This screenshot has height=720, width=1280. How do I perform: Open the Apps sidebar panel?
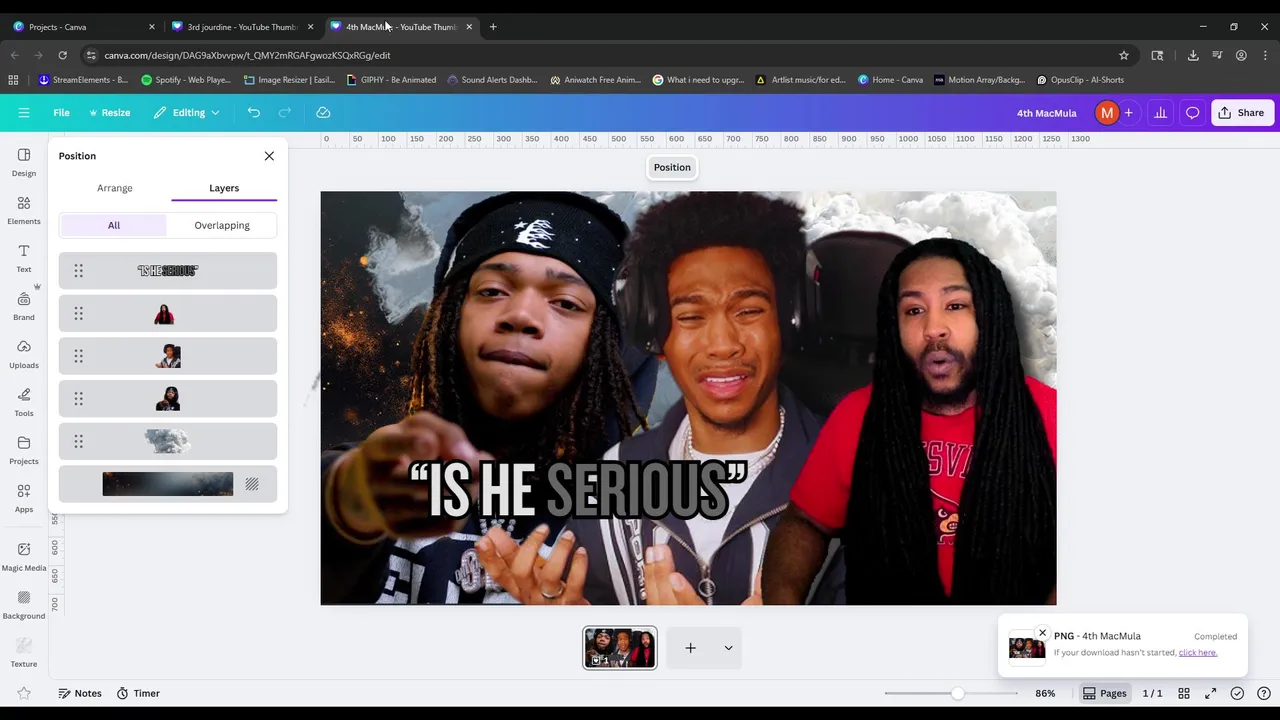tap(24, 498)
